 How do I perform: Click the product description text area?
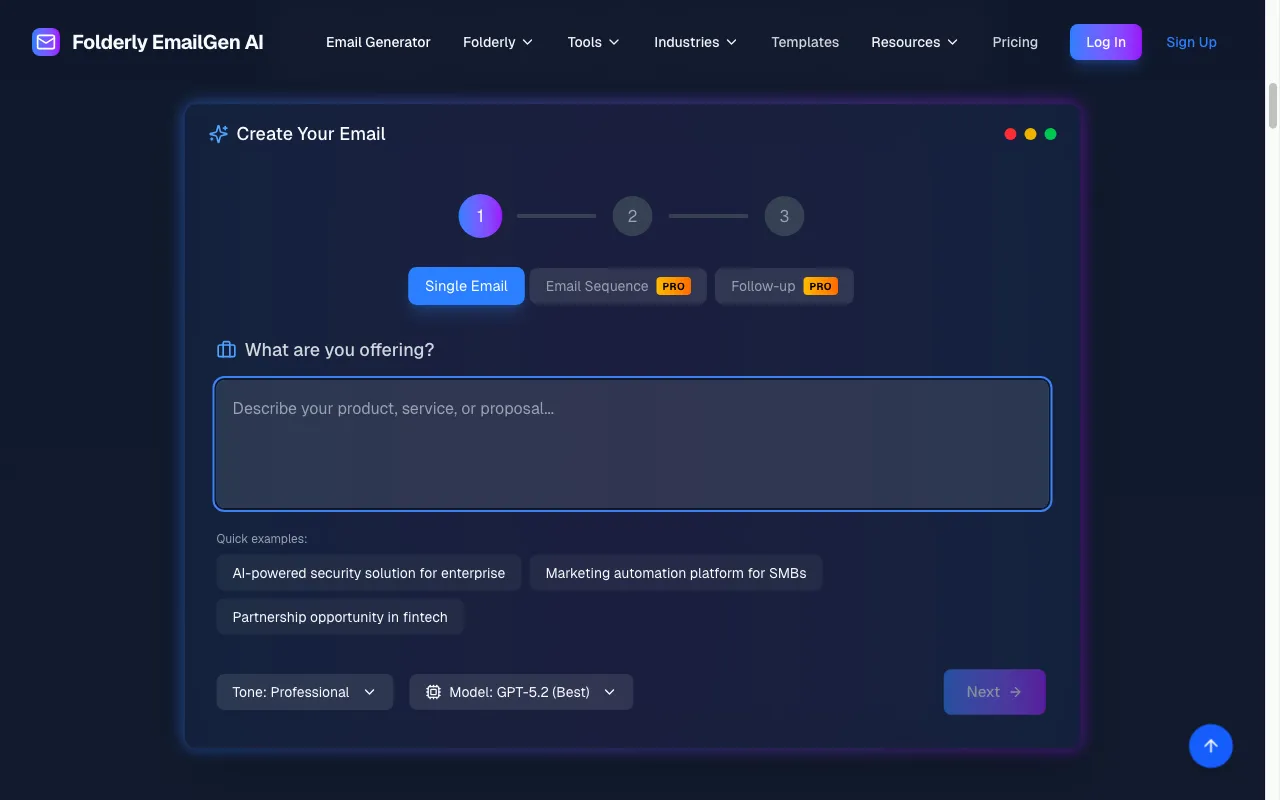633,444
